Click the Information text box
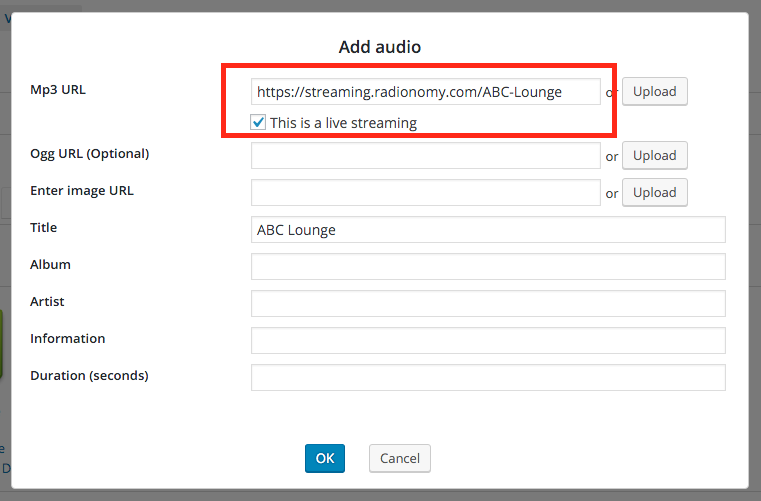This screenshot has width=761, height=501. (x=487, y=341)
